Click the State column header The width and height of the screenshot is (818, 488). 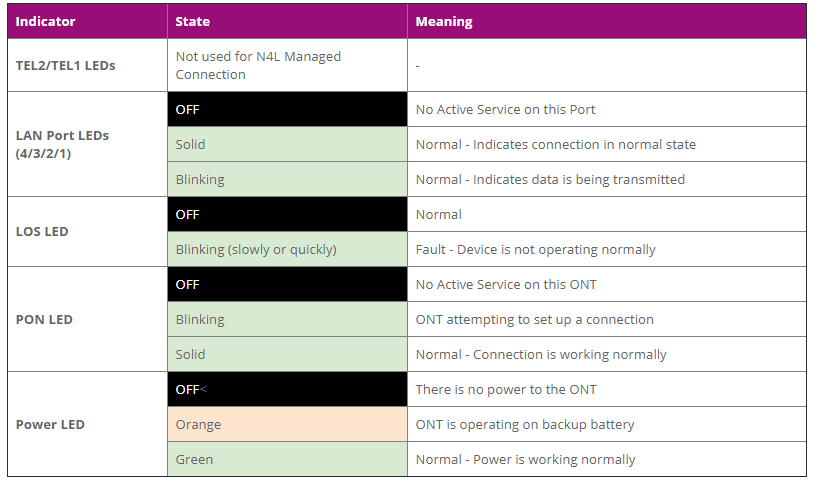[x=192, y=21]
